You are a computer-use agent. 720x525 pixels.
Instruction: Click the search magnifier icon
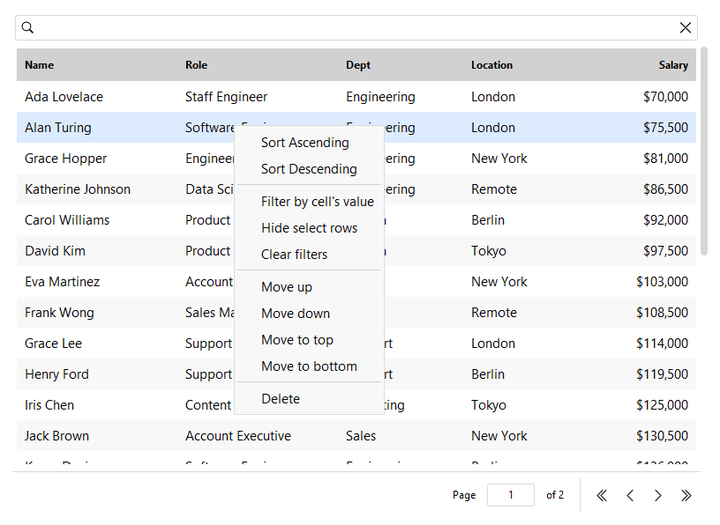click(28, 28)
